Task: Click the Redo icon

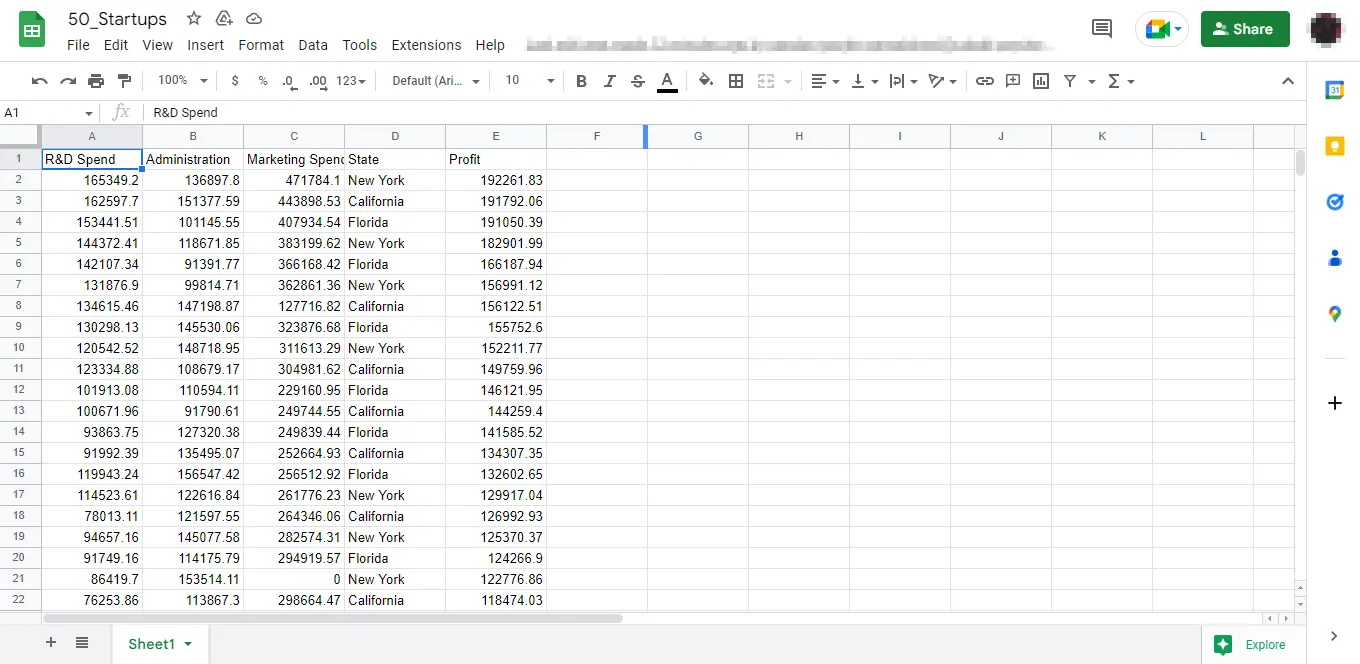Action: (x=68, y=81)
